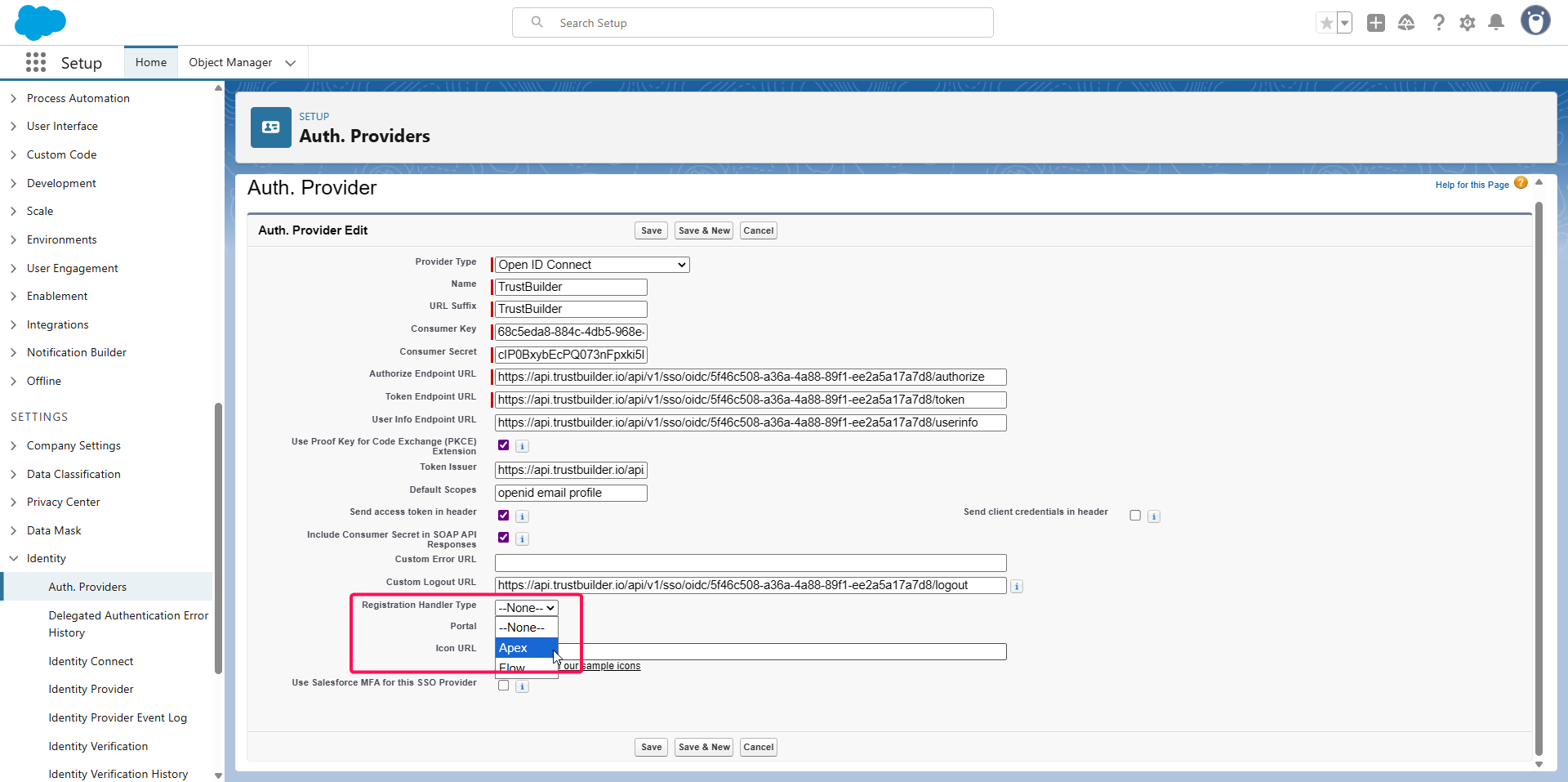Open the Trailhead guidance icon

pos(1406,23)
